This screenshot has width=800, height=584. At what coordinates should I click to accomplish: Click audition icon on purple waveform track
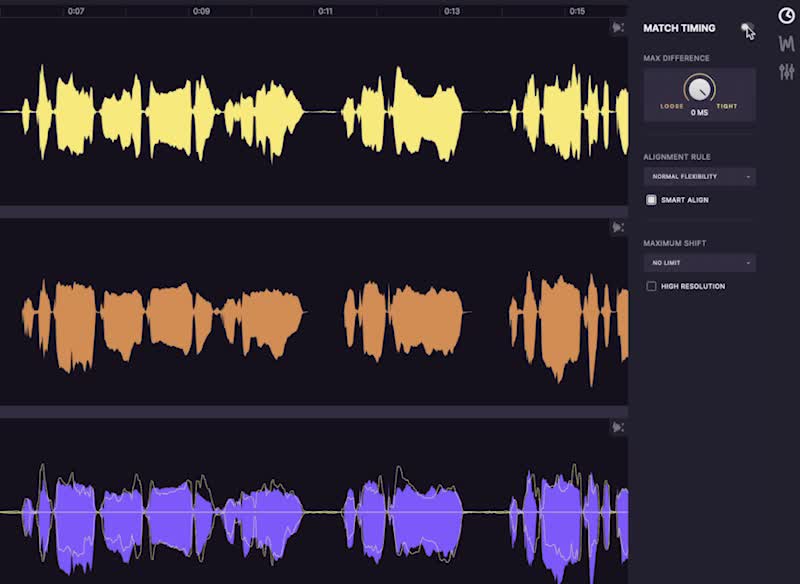[x=618, y=428]
